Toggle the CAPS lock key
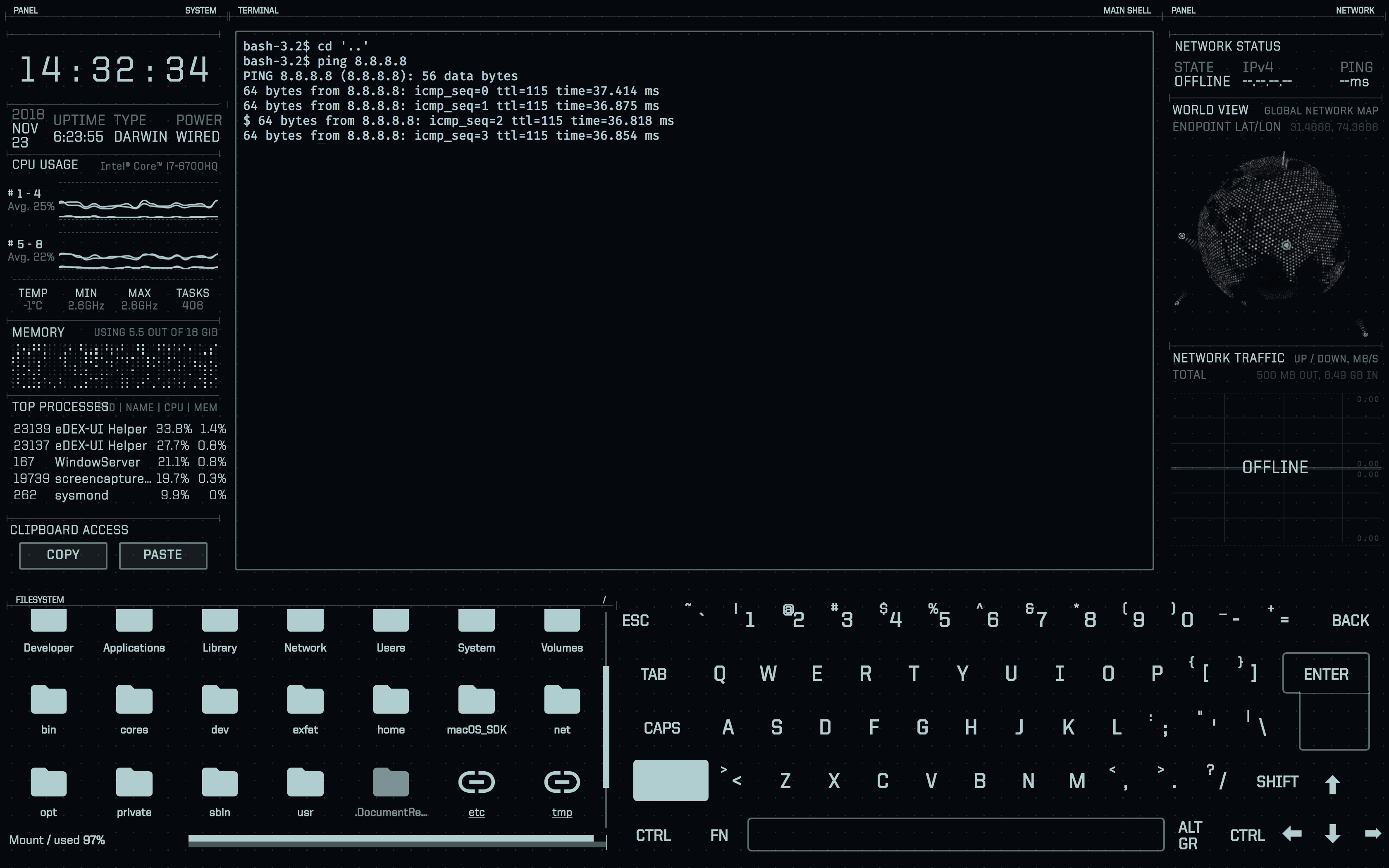Image resolution: width=1389 pixels, height=868 pixels. coord(662,728)
